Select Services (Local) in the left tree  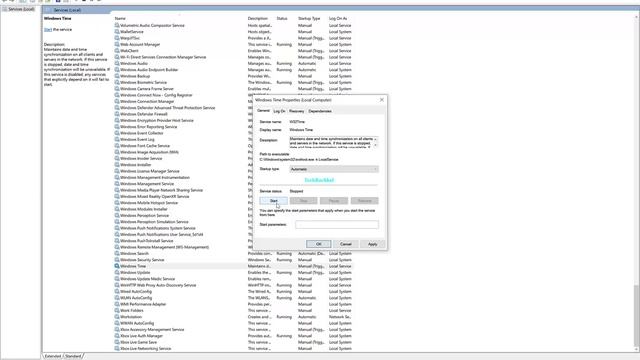[x=21, y=9]
